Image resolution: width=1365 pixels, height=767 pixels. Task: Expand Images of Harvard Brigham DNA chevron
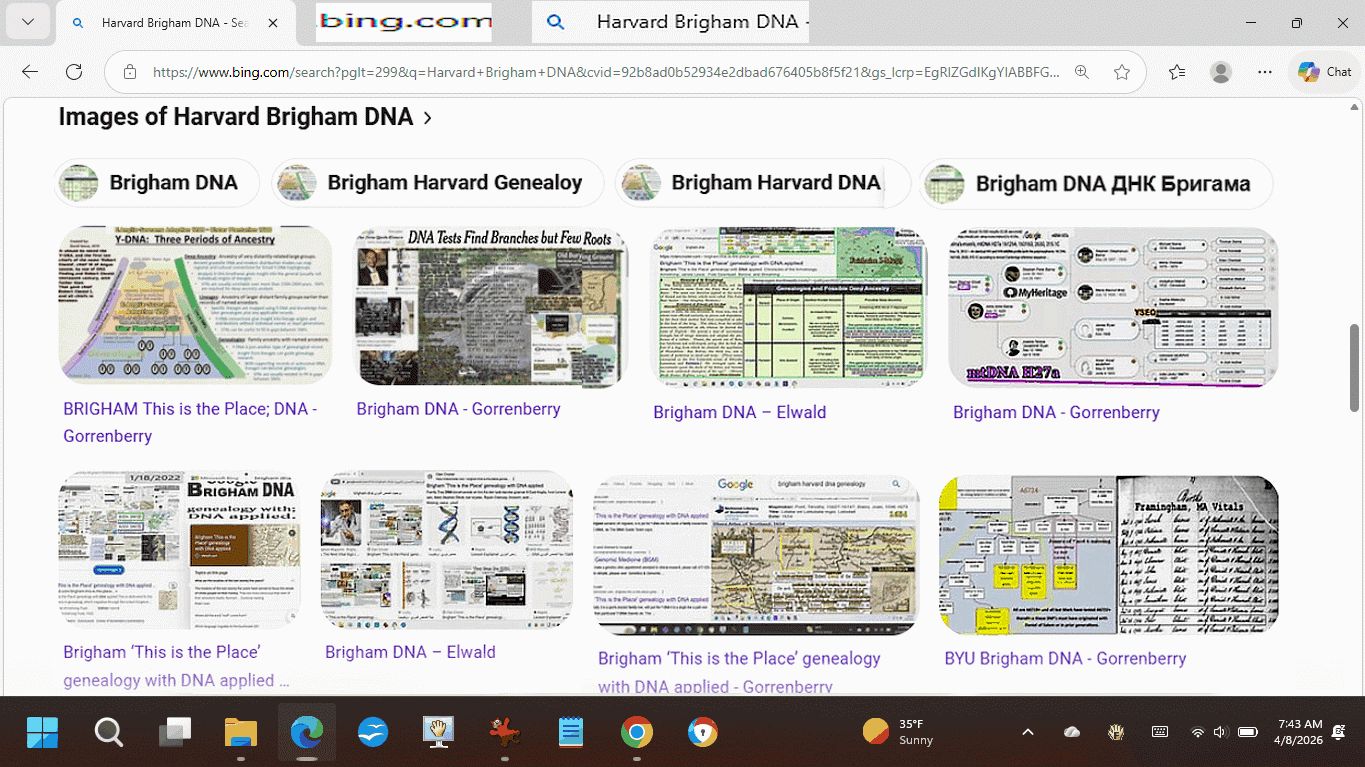(x=428, y=118)
